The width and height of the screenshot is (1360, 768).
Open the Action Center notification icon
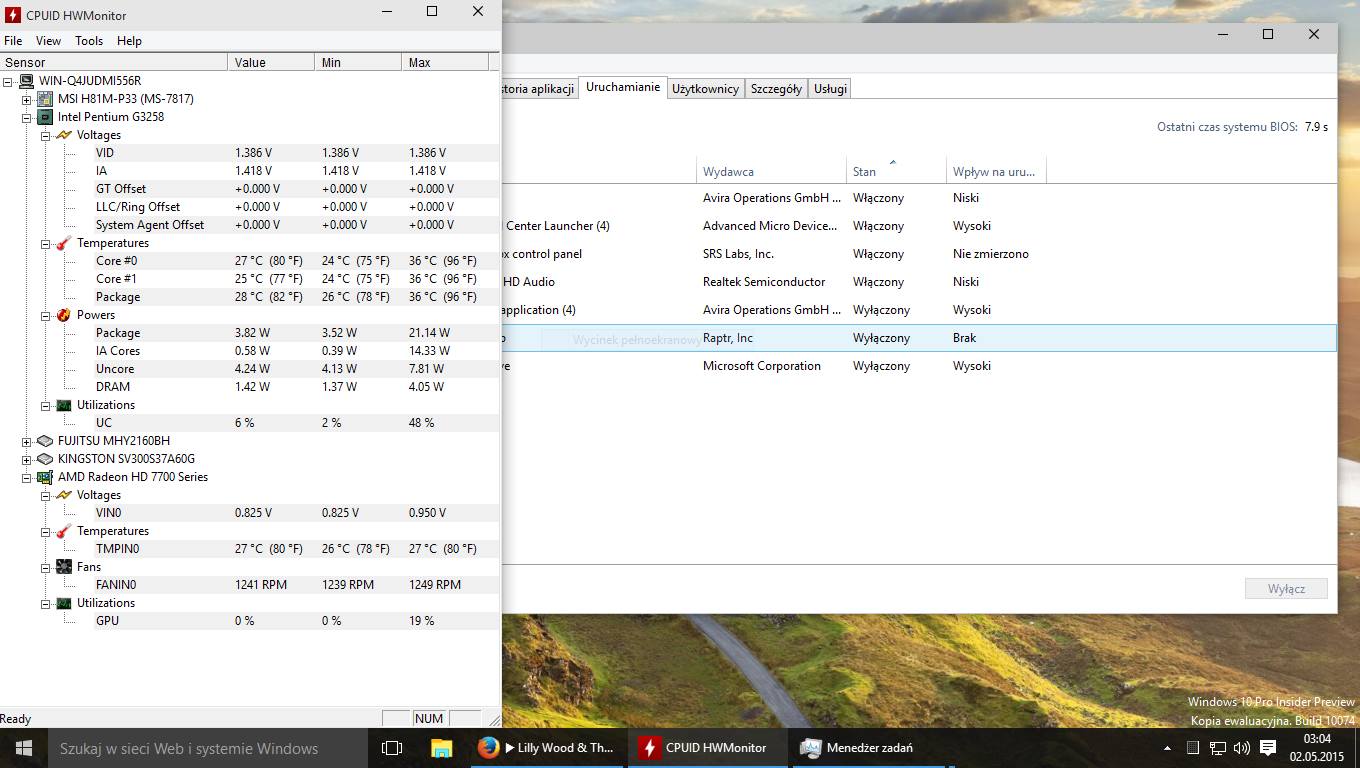coord(1268,748)
